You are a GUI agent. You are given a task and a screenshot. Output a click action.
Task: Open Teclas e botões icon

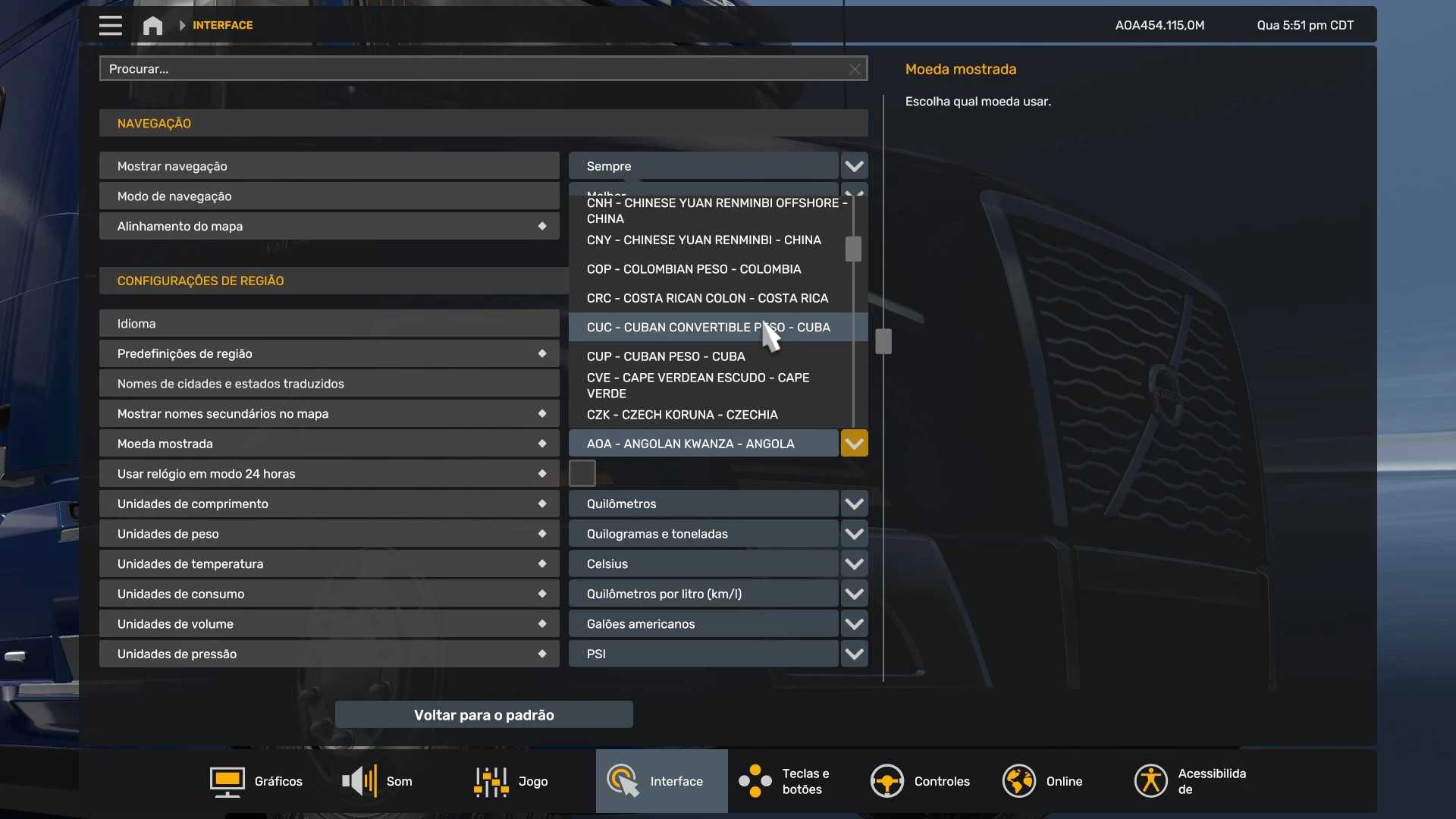click(x=755, y=781)
